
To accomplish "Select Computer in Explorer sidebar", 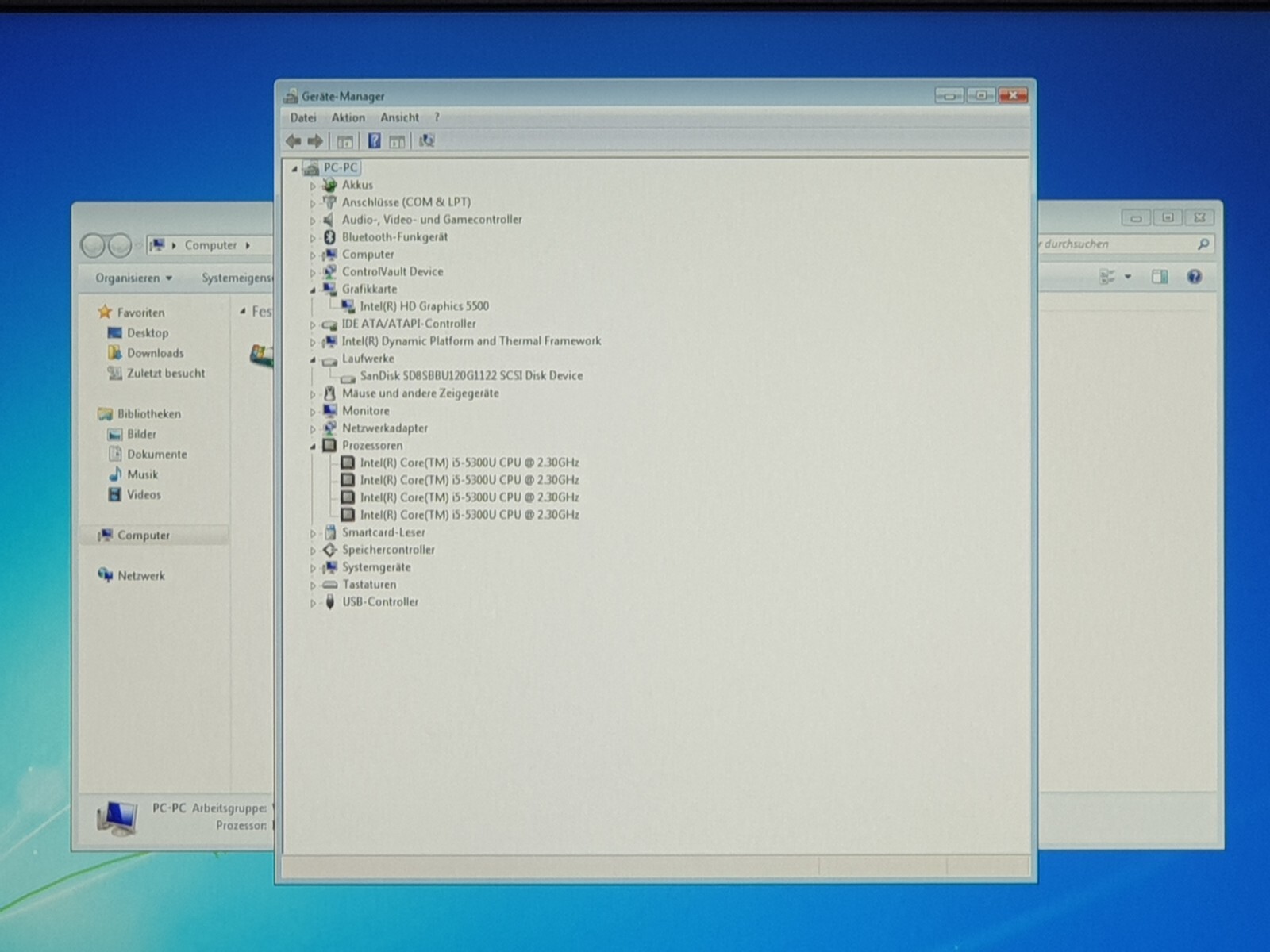I will coord(144,535).
